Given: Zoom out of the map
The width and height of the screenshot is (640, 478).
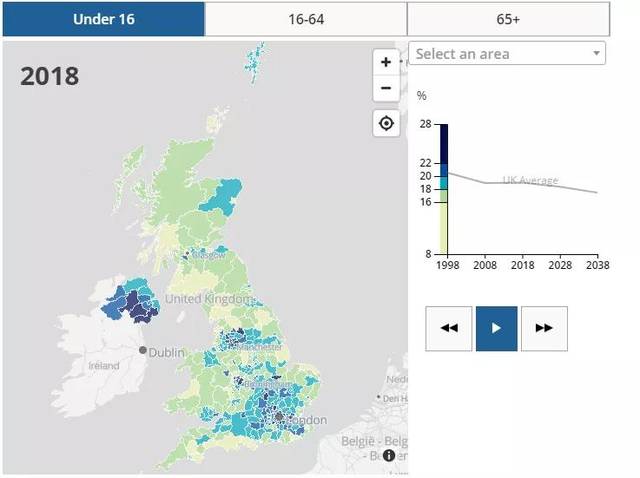Looking at the screenshot, I should pos(386,88).
